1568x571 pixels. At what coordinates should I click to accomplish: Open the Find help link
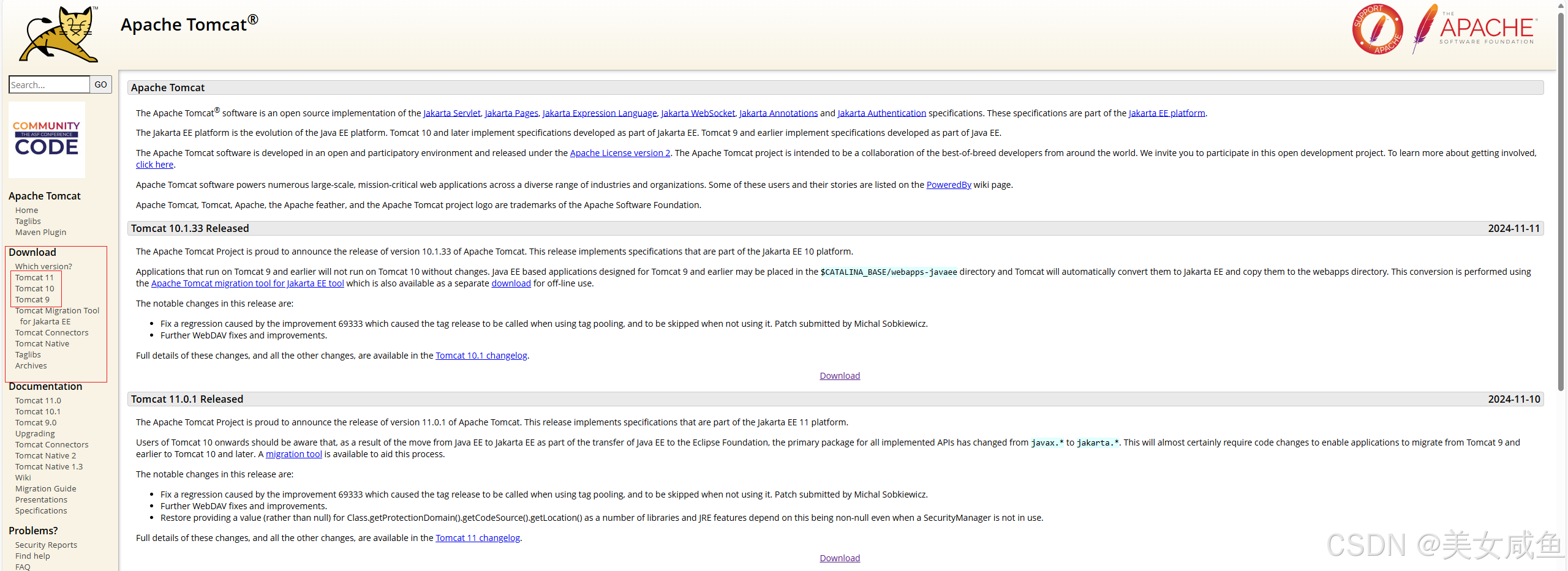click(32, 556)
